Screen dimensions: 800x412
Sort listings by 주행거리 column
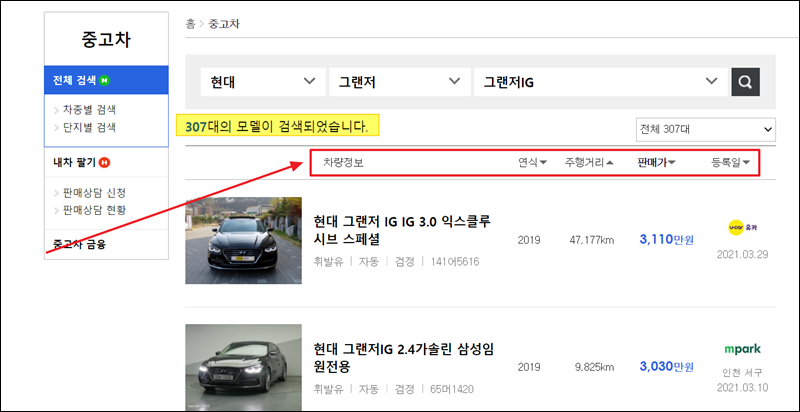(x=589, y=163)
